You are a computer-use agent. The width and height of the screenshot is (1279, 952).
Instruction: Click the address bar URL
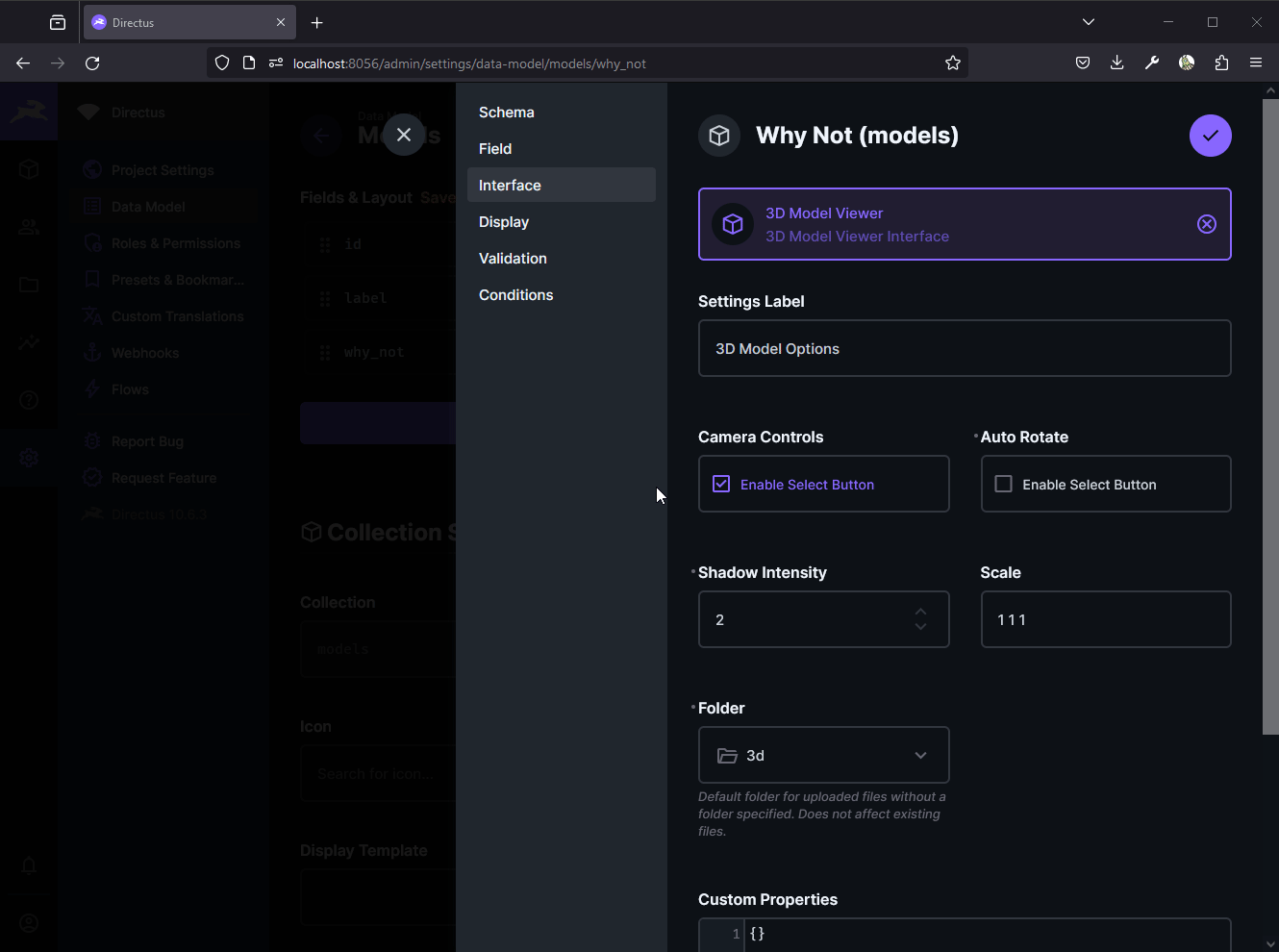(469, 63)
